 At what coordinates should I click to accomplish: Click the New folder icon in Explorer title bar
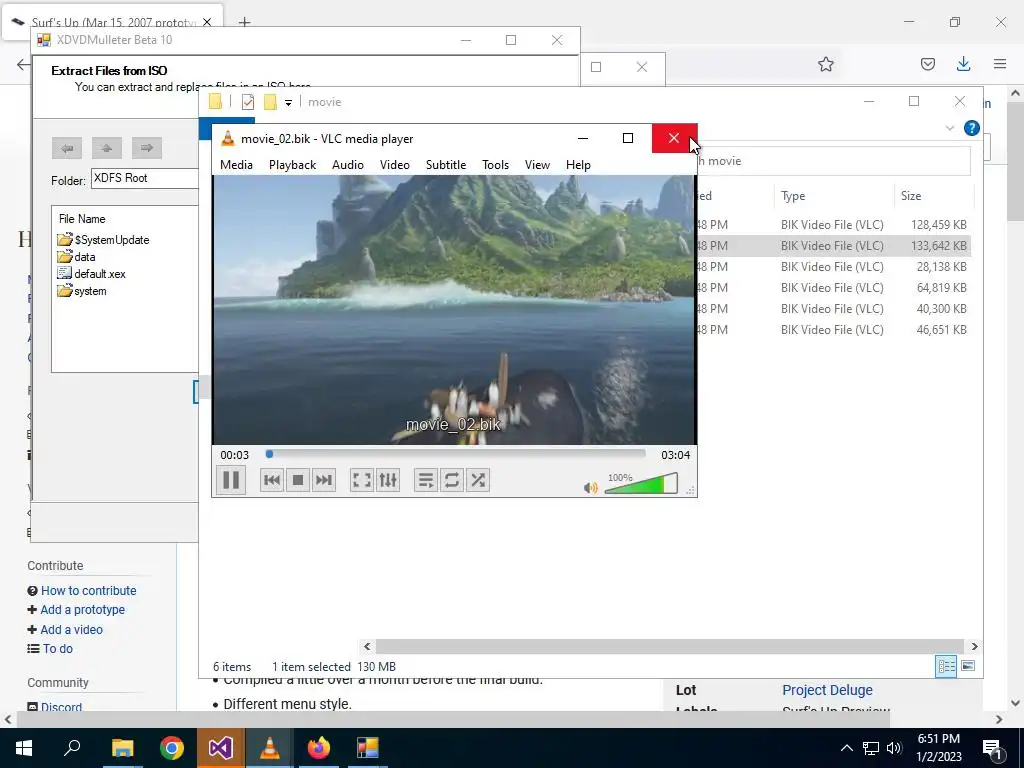[270, 102]
